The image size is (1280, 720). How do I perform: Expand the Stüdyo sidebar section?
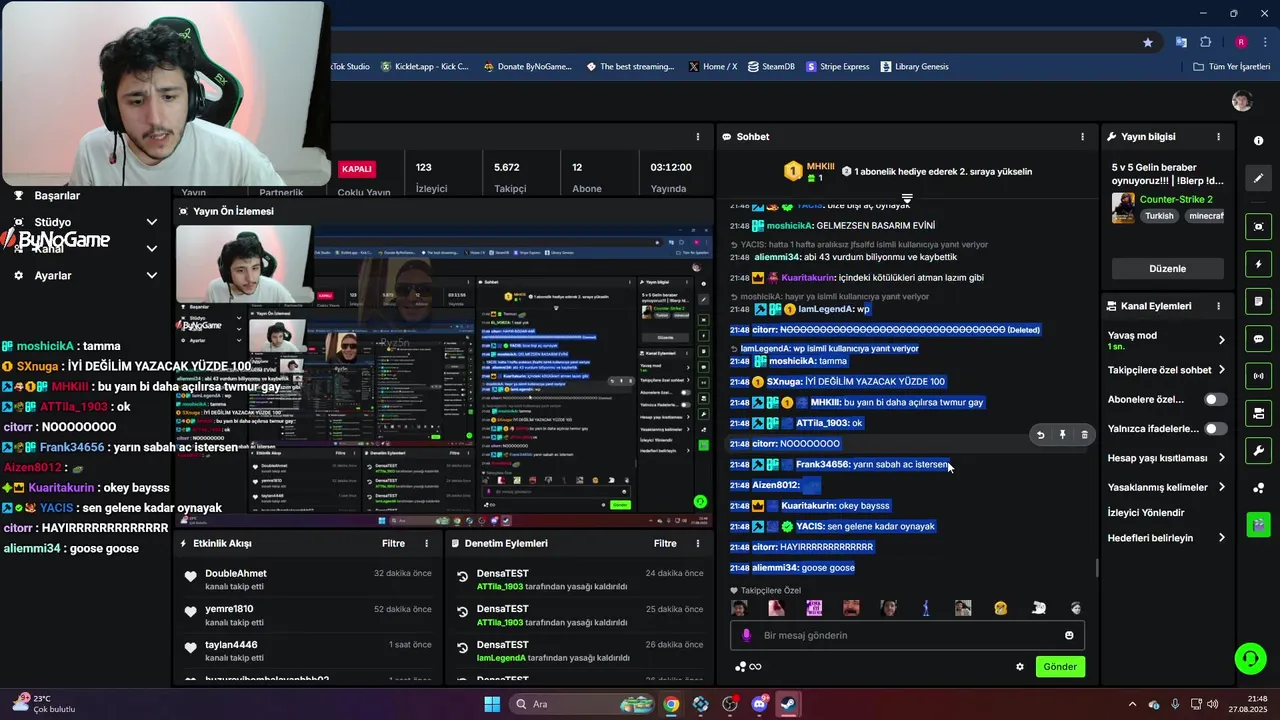point(152,222)
